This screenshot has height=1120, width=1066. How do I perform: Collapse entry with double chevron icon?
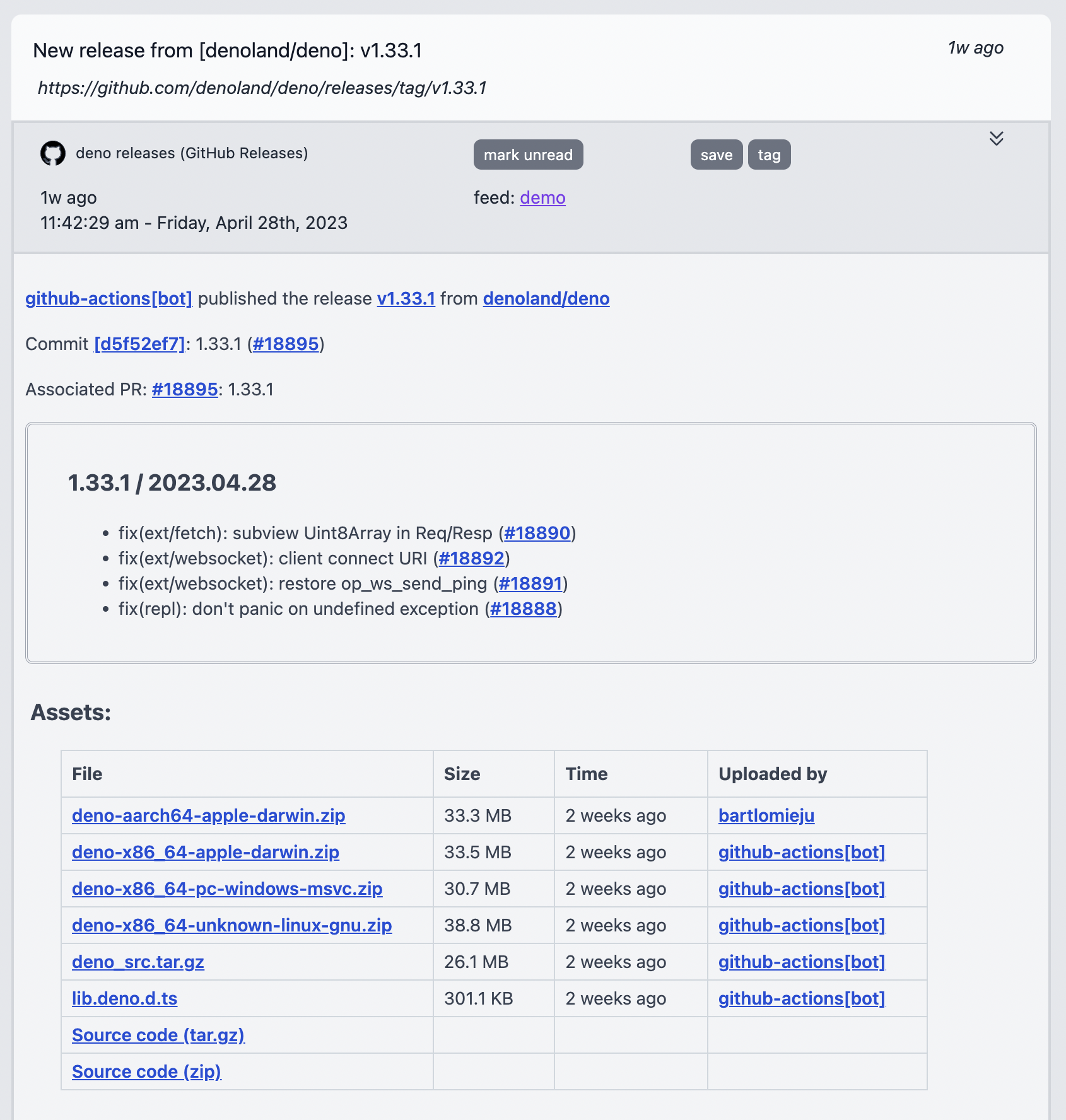pyautogui.click(x=996, y=139)
